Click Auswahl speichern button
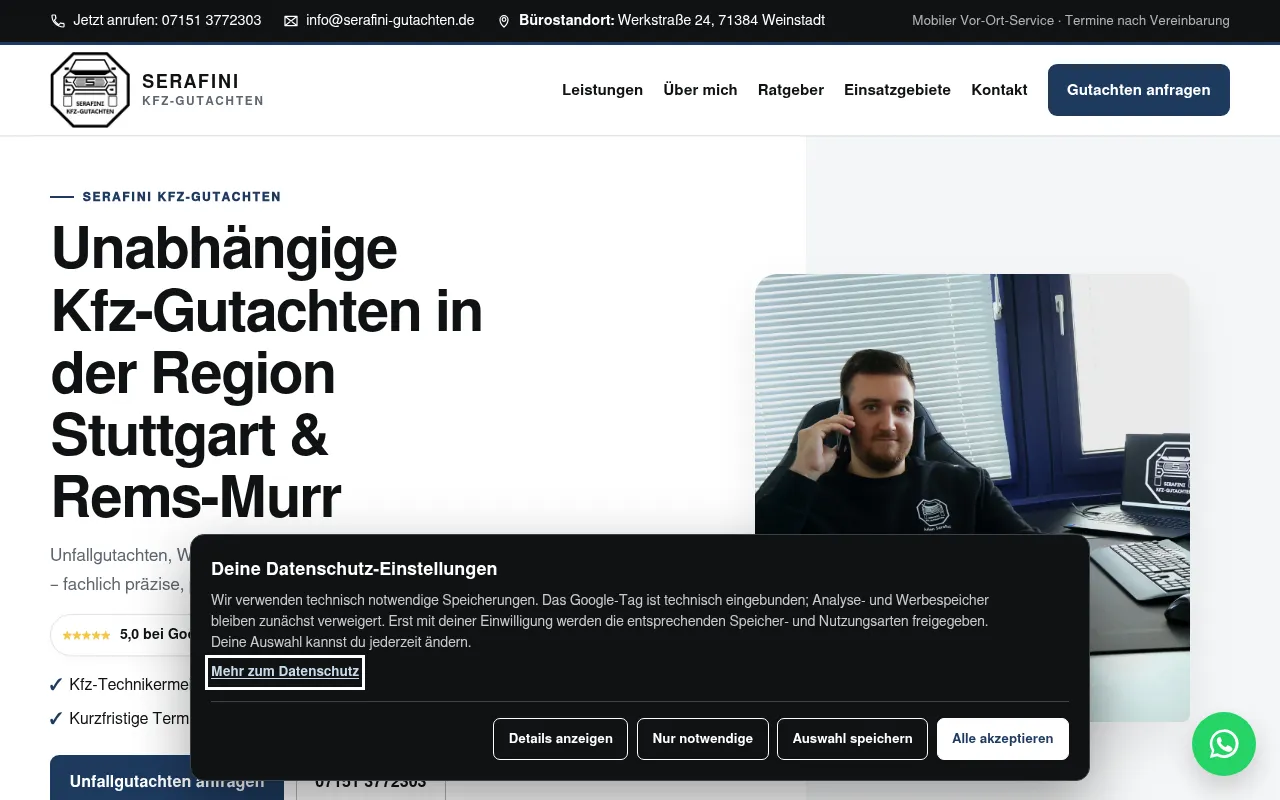Image resolution: width=1280 pixels, height=800 pixels. [x=853, y=739]
